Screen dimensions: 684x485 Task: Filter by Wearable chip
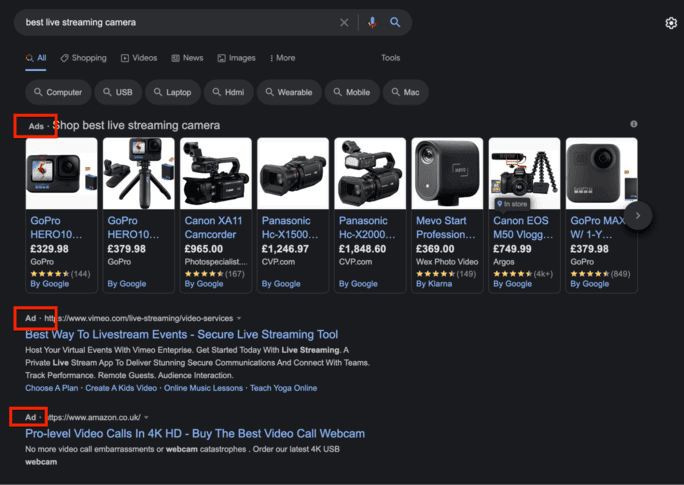(x=289, y=92)
